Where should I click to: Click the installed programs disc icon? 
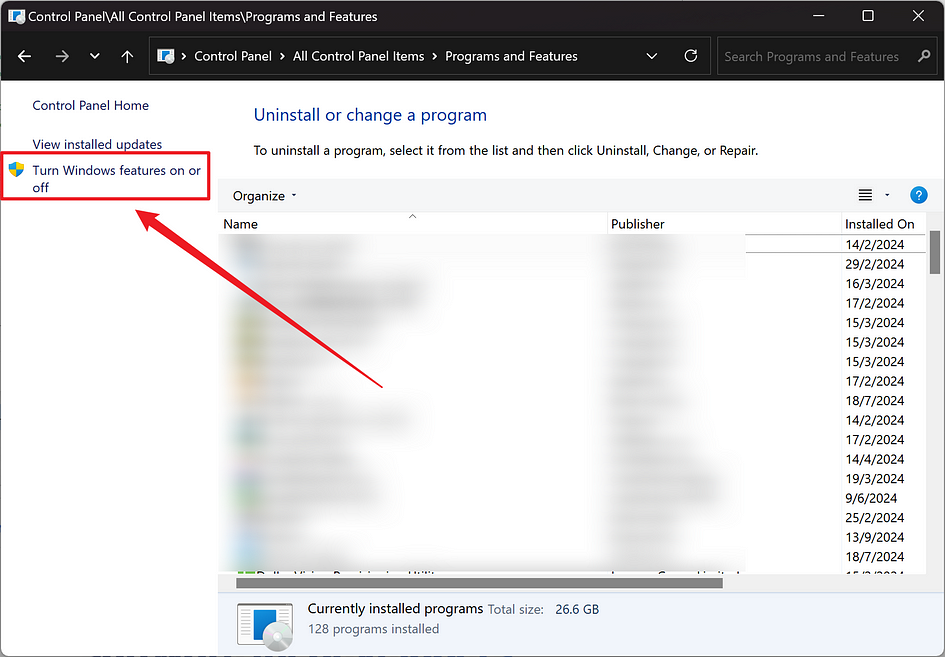(265, 626)
